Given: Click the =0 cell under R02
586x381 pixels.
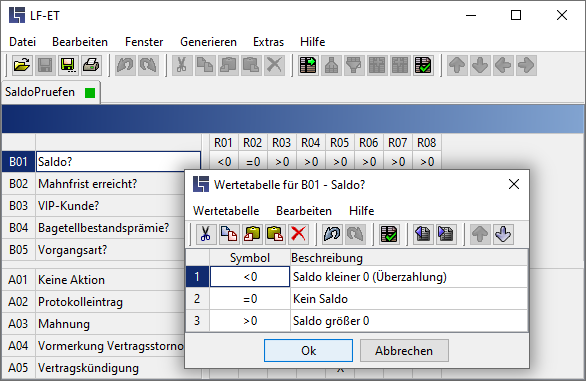Looking at the screenshot, I should (x=253, y=162).
